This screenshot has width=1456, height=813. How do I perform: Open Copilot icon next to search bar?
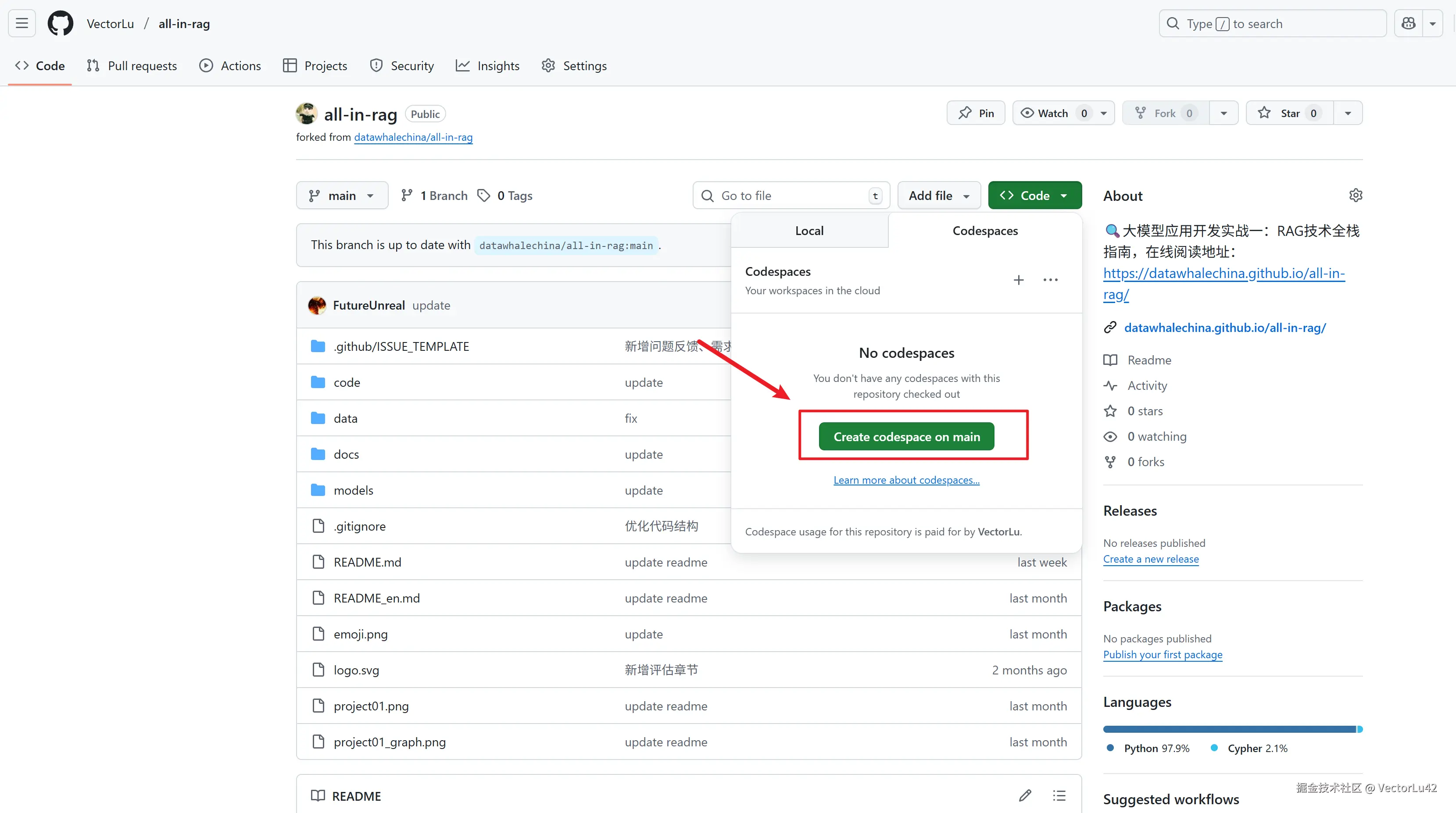click(x=1408, y=23)
